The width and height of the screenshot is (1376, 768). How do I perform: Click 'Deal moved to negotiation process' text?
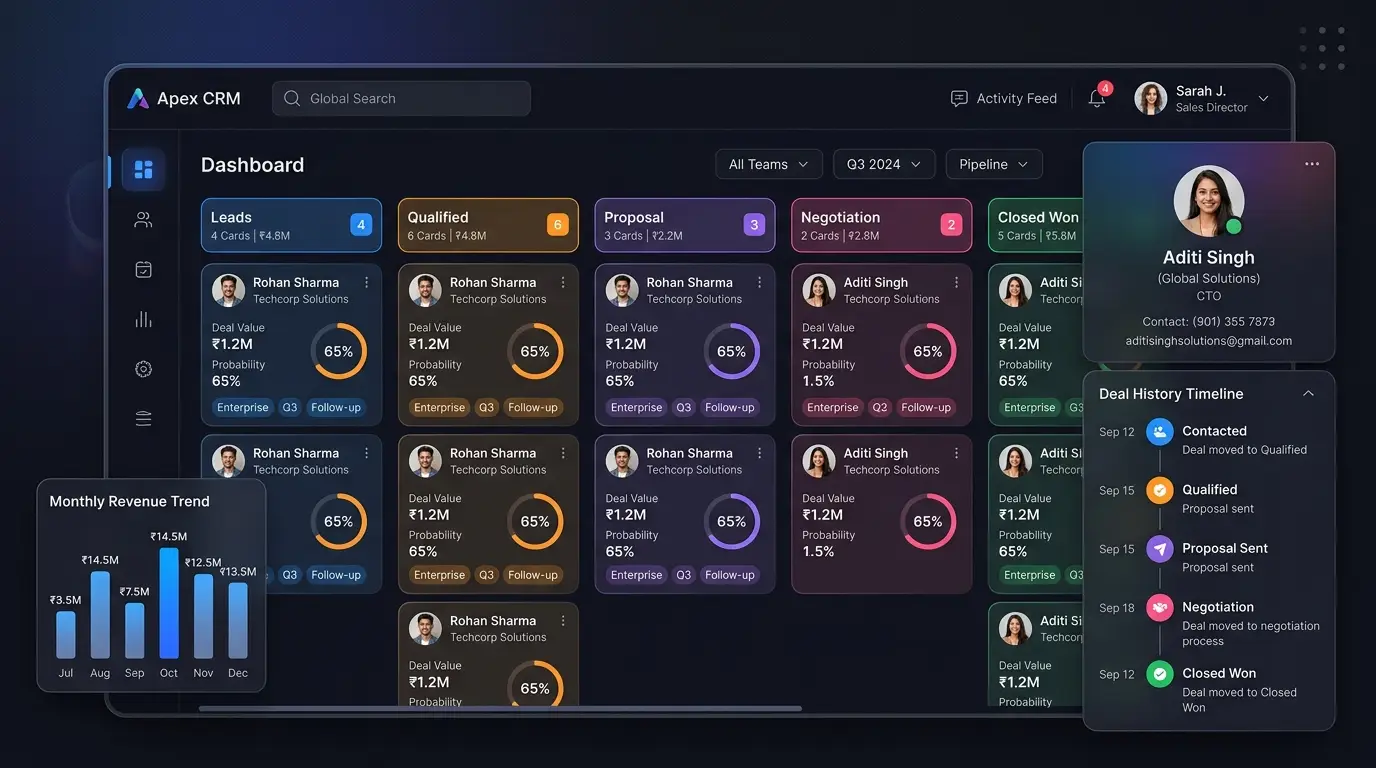(1251, 634)
